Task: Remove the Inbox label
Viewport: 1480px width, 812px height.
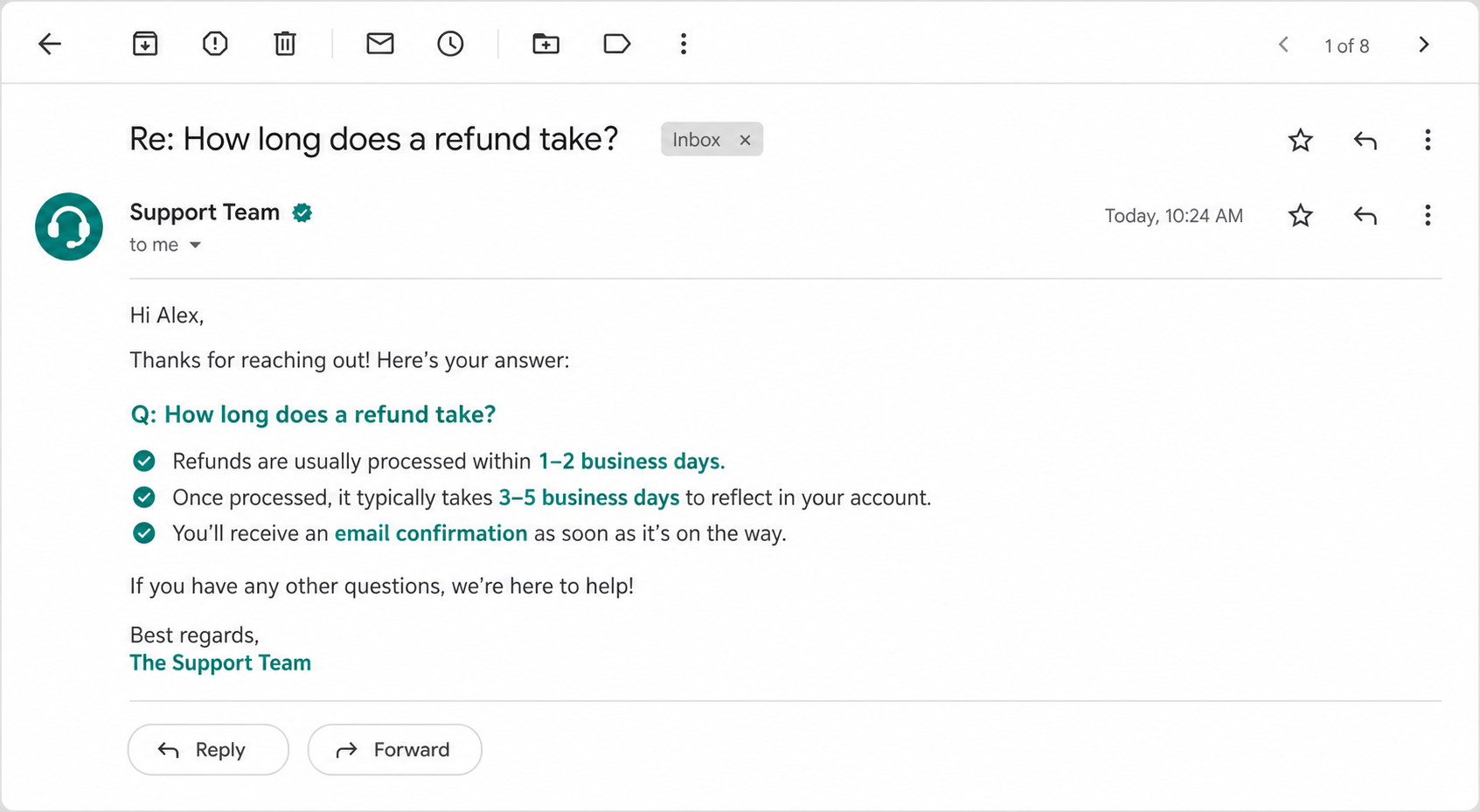Action: tap(745, 140)
